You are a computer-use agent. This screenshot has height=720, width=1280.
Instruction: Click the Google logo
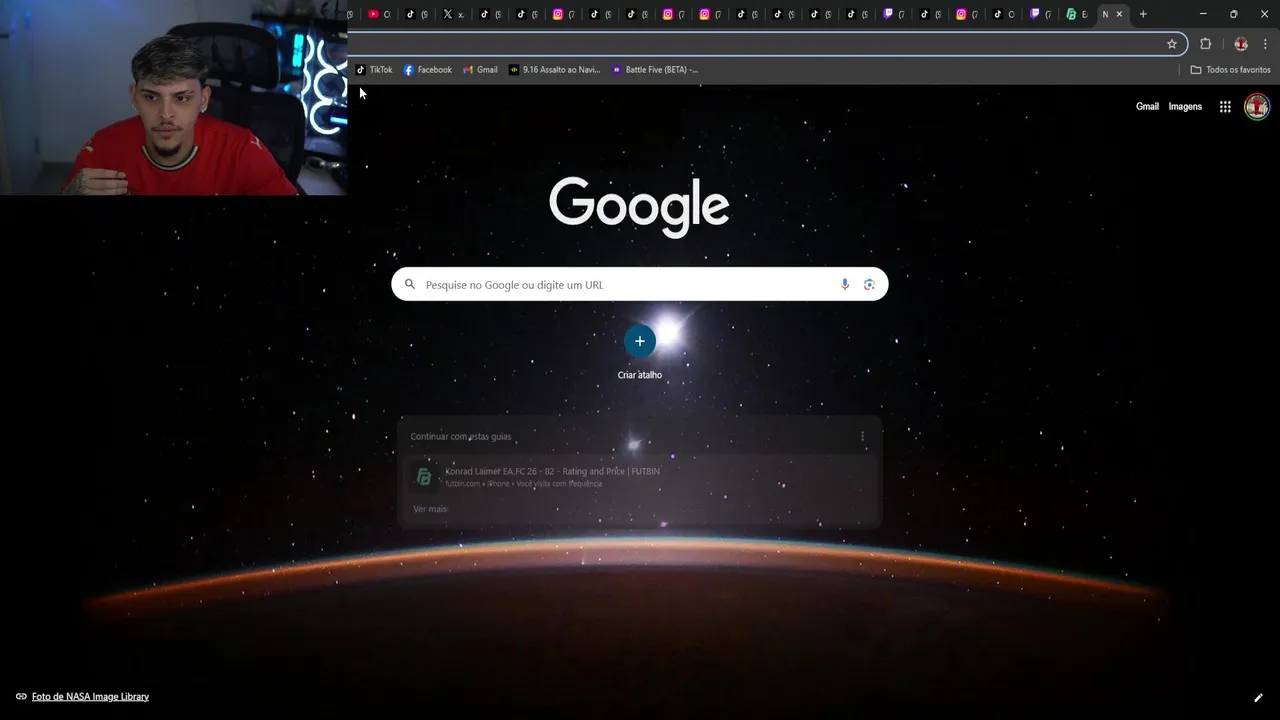639,207
